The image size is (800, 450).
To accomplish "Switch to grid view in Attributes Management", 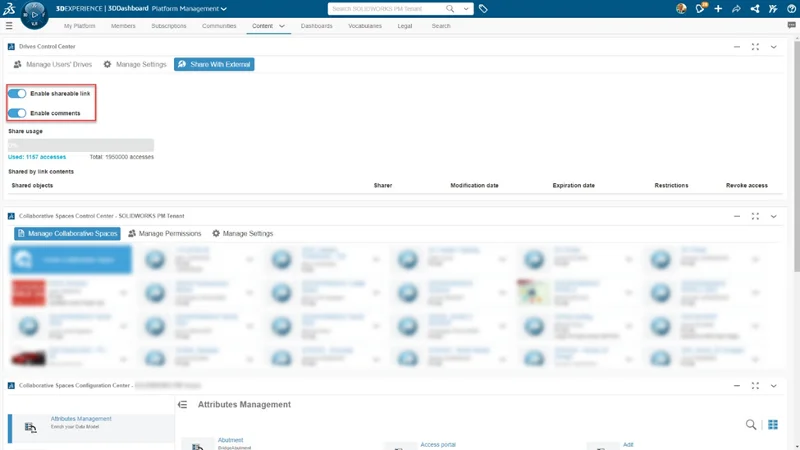I will (773, 425).
